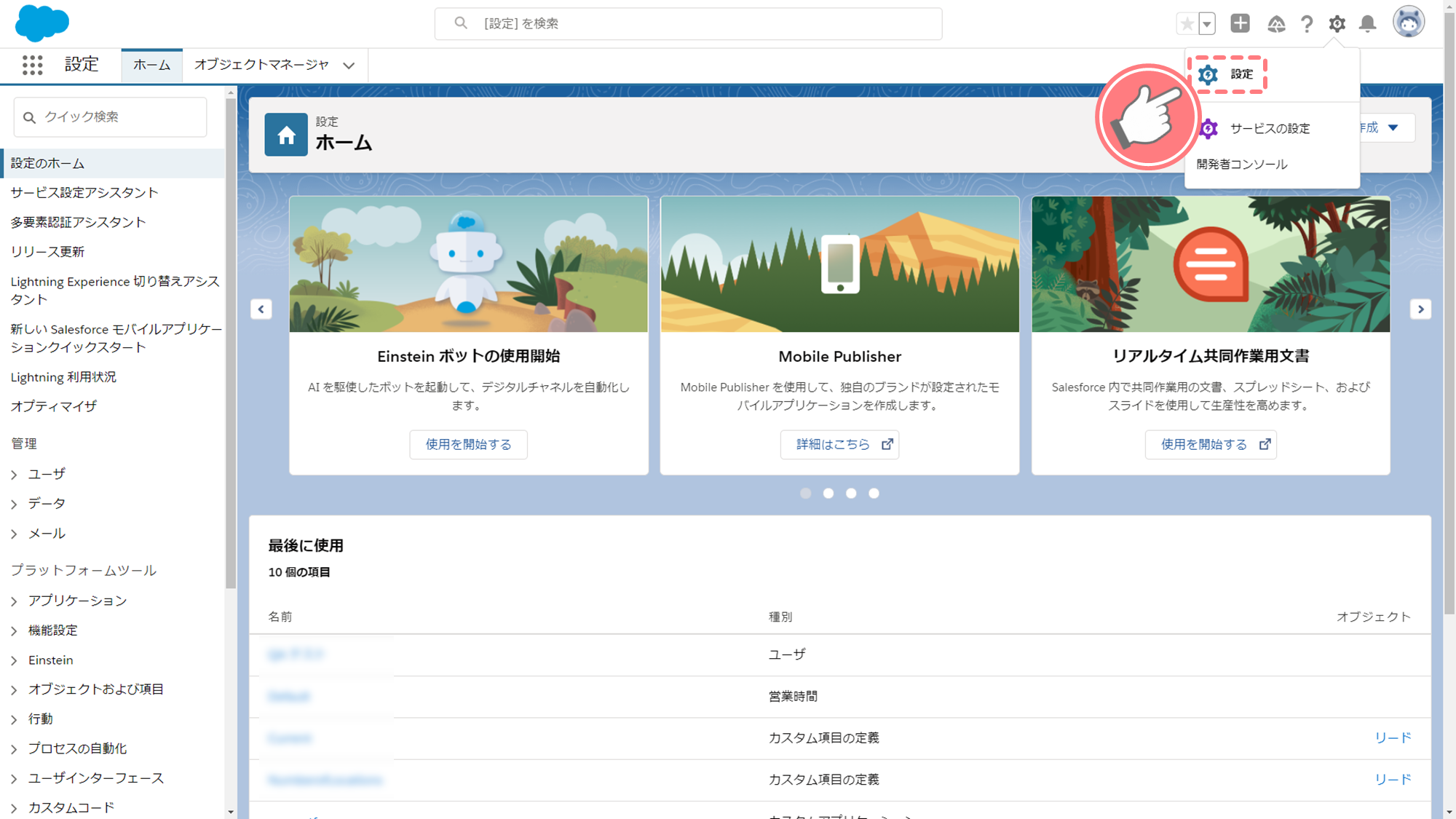Image resolution: width=1456 pixels, height=819 pixels.
Task: Open the 作成 dropdown button
Action: [1385, 128]
